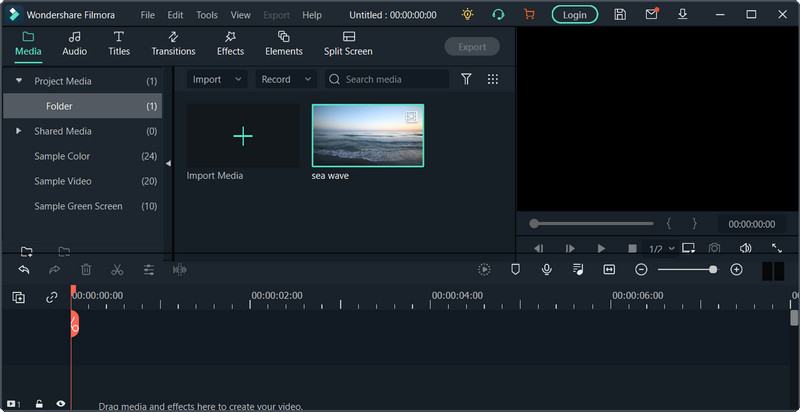Toggle the preview volume speaker

click(x=745, y=248)
